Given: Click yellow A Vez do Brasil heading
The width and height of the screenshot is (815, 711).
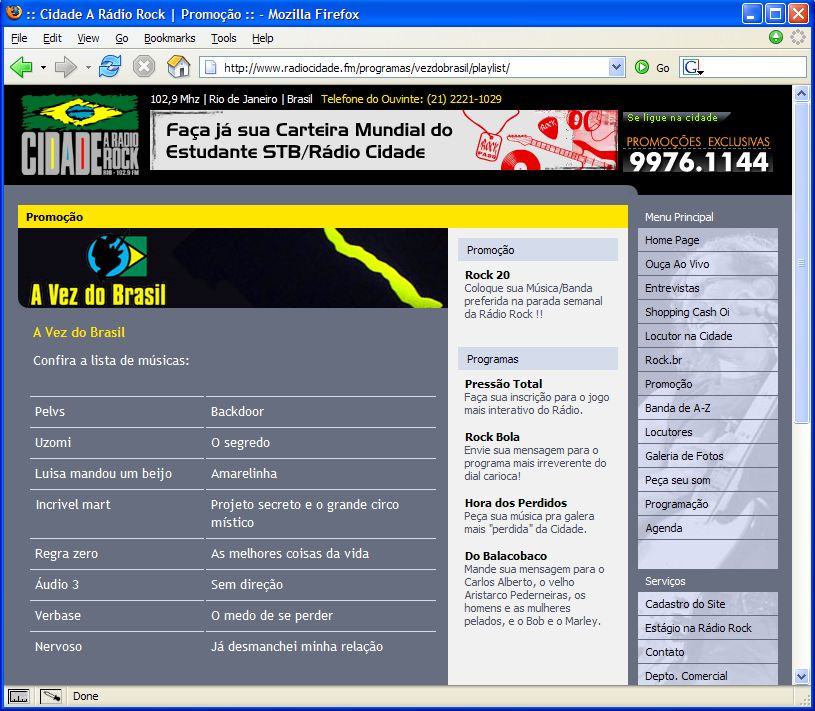Looking at the screenshot, I should point(79,333).
